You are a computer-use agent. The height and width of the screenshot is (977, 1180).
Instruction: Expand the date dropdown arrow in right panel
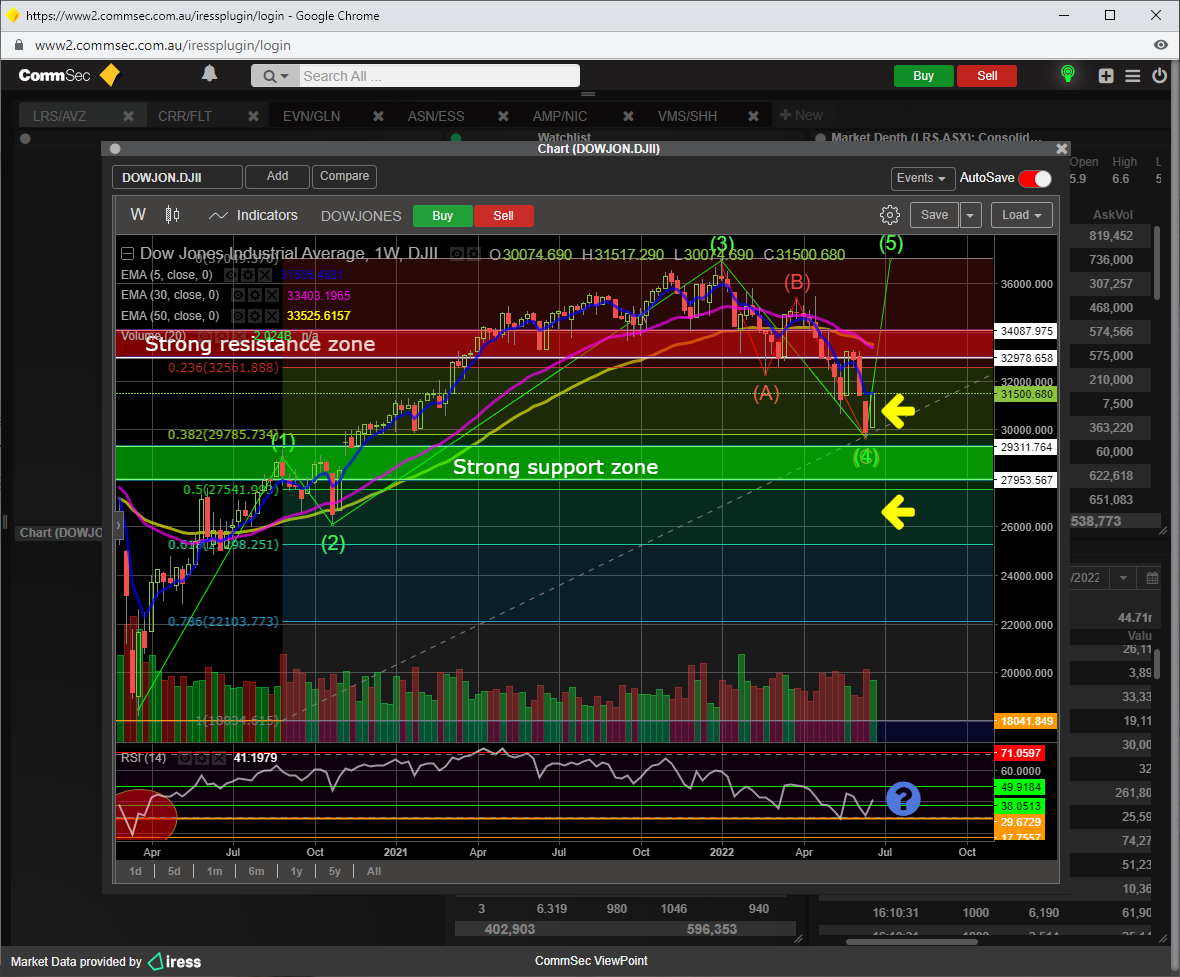coord(1124,578)
